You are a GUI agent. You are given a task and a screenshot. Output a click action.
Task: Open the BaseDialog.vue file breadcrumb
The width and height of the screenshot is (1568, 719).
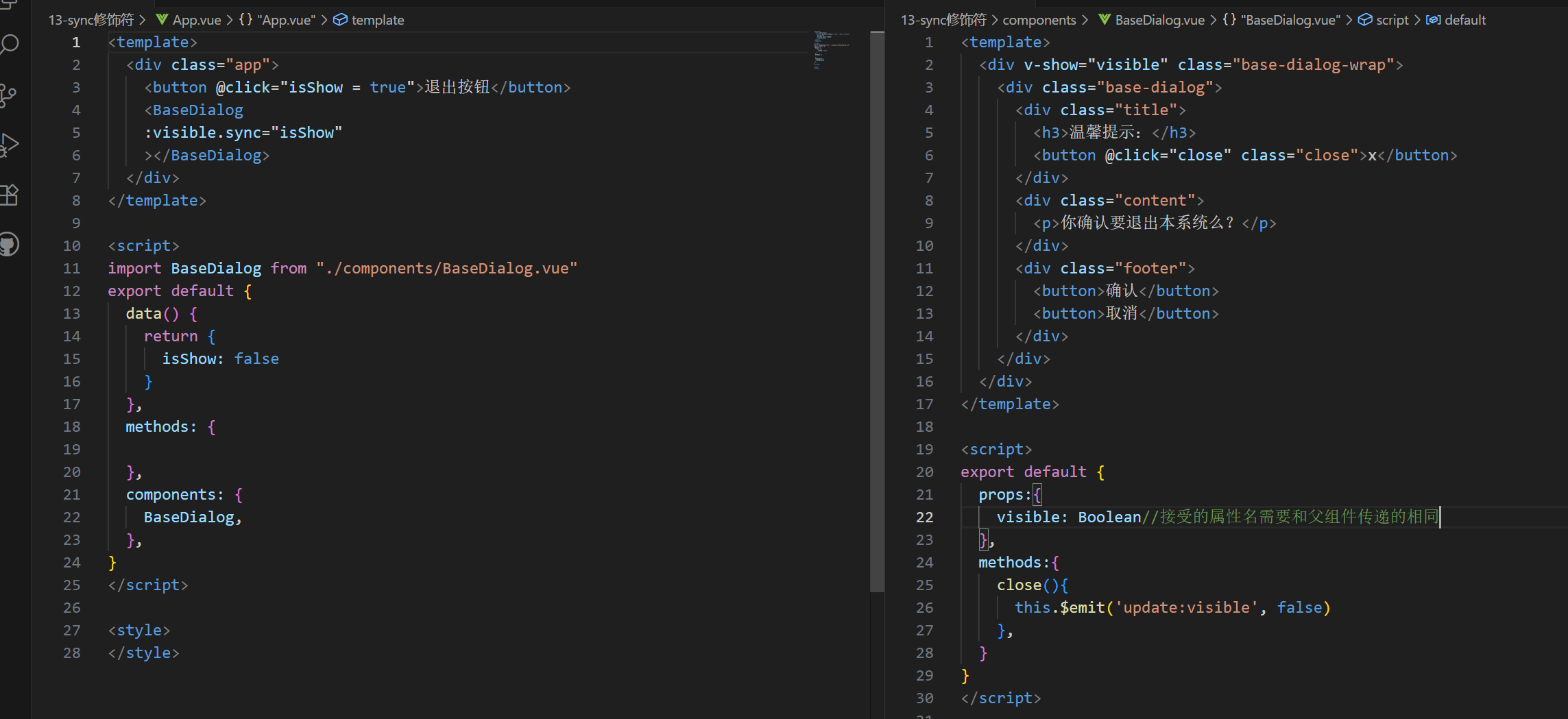click(x=1160, y=20)
